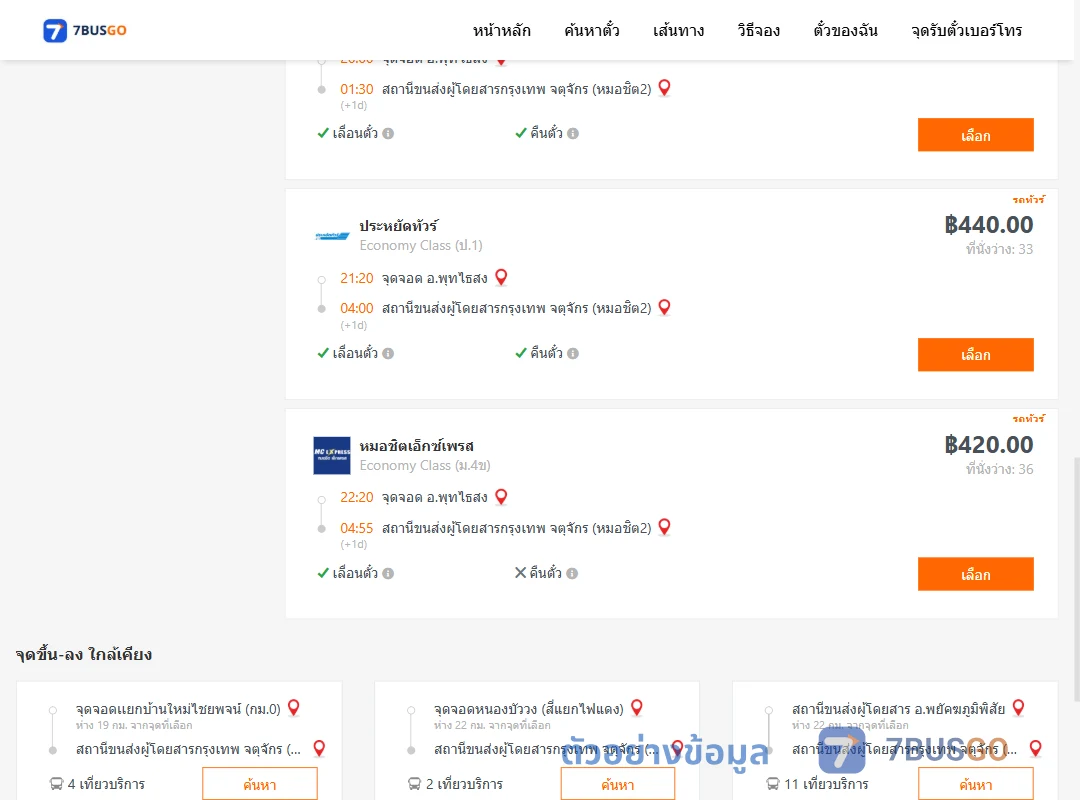Click map pin beside 01:30 arrival station
The width and height of the screenshot is (1080, 800).
pos(665,88)
